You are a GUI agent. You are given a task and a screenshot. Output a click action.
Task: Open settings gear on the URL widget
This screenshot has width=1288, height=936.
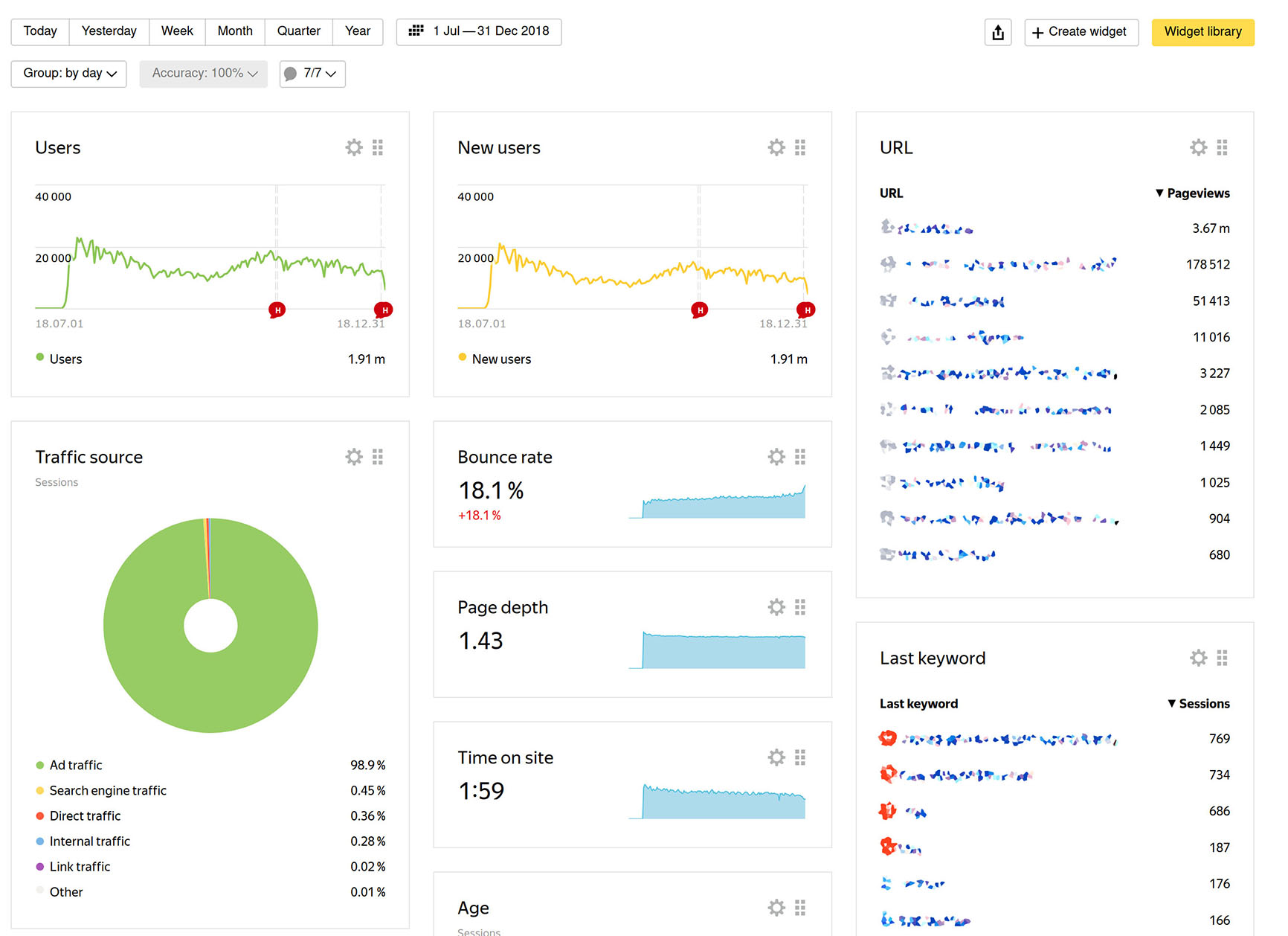coord(1198,147)
